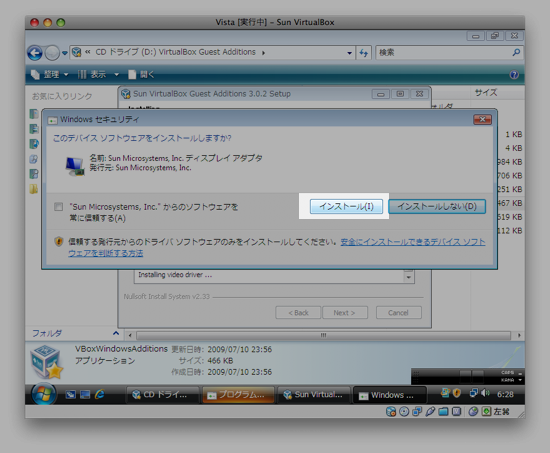The width and height of the screenshot is (550, 453).
Task: Click インストールしない(D) don't install button
Action: coord(437,206)
